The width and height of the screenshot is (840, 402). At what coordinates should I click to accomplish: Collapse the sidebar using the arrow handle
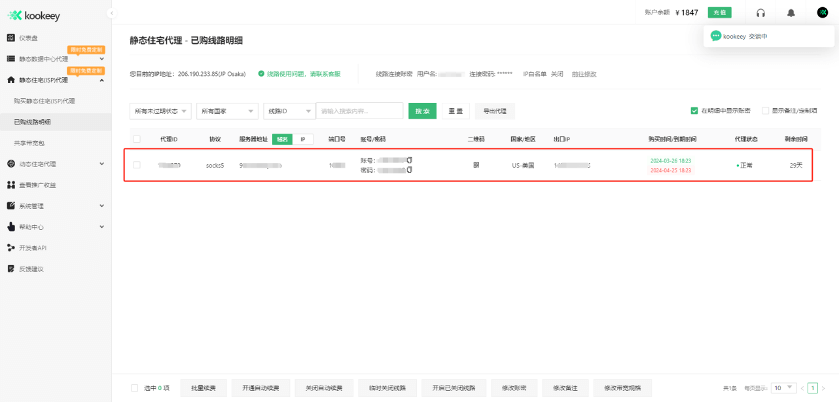(x=111, y=13)
